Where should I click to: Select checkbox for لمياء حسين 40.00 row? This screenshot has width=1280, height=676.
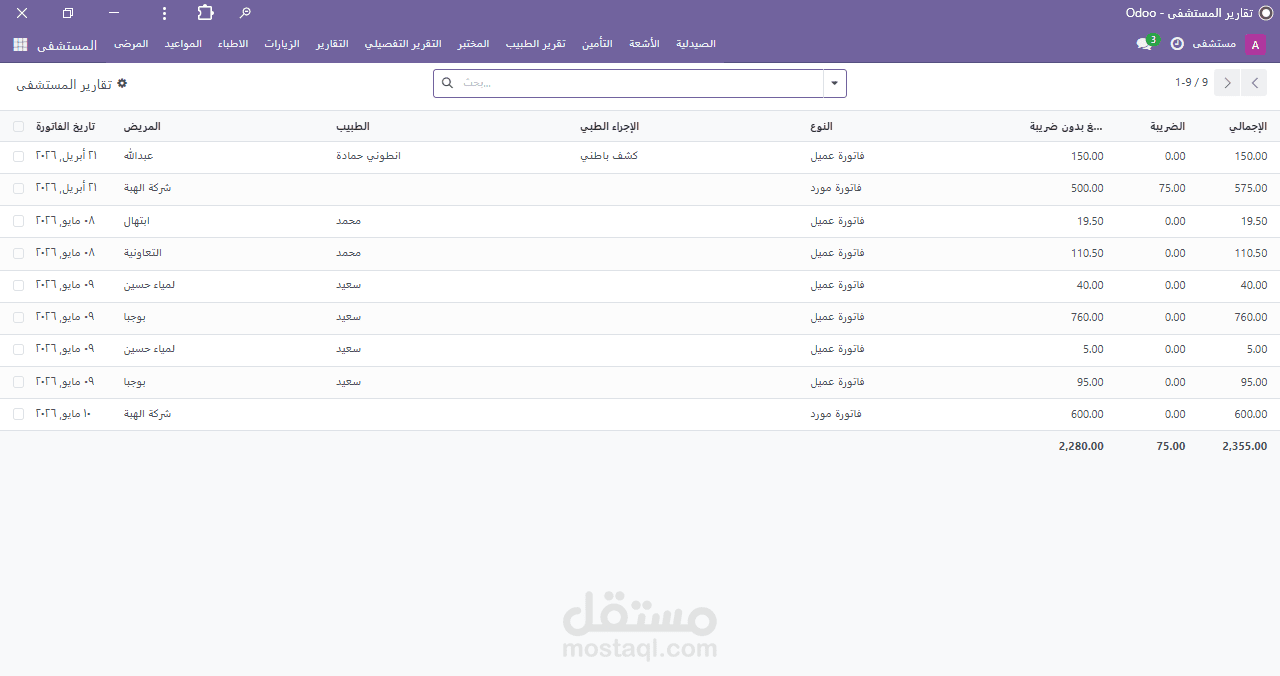tap(18, 285)
